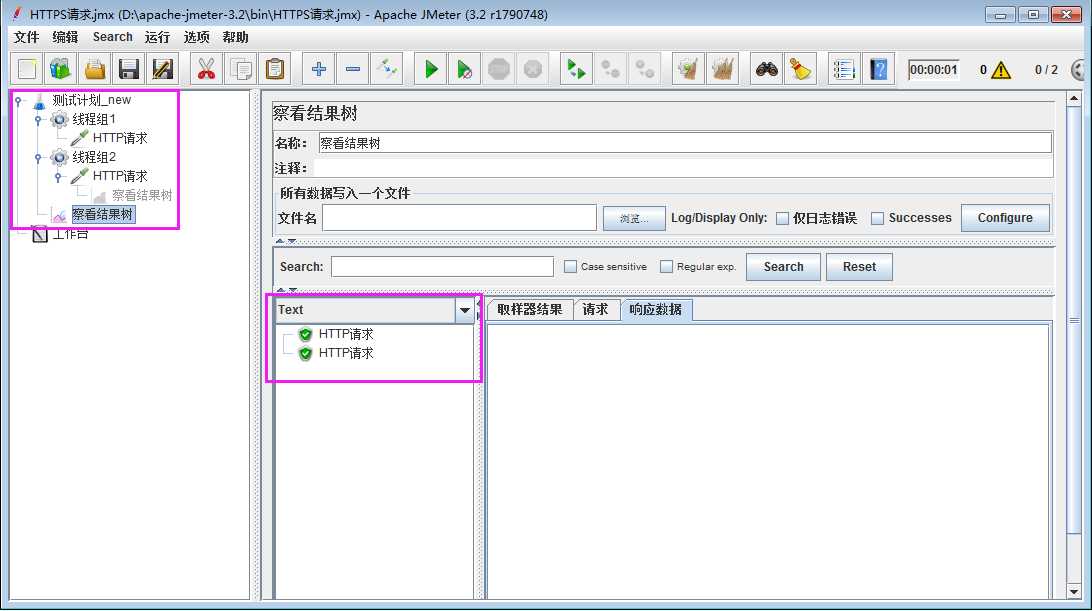
Task: Start the test with green play icon
Action: [x=431, y=69]
